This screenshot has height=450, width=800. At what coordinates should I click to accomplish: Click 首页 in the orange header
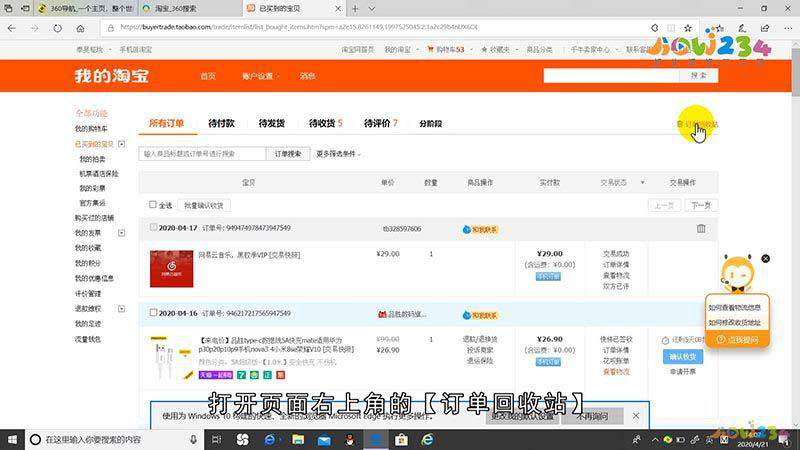click(208, 76)
